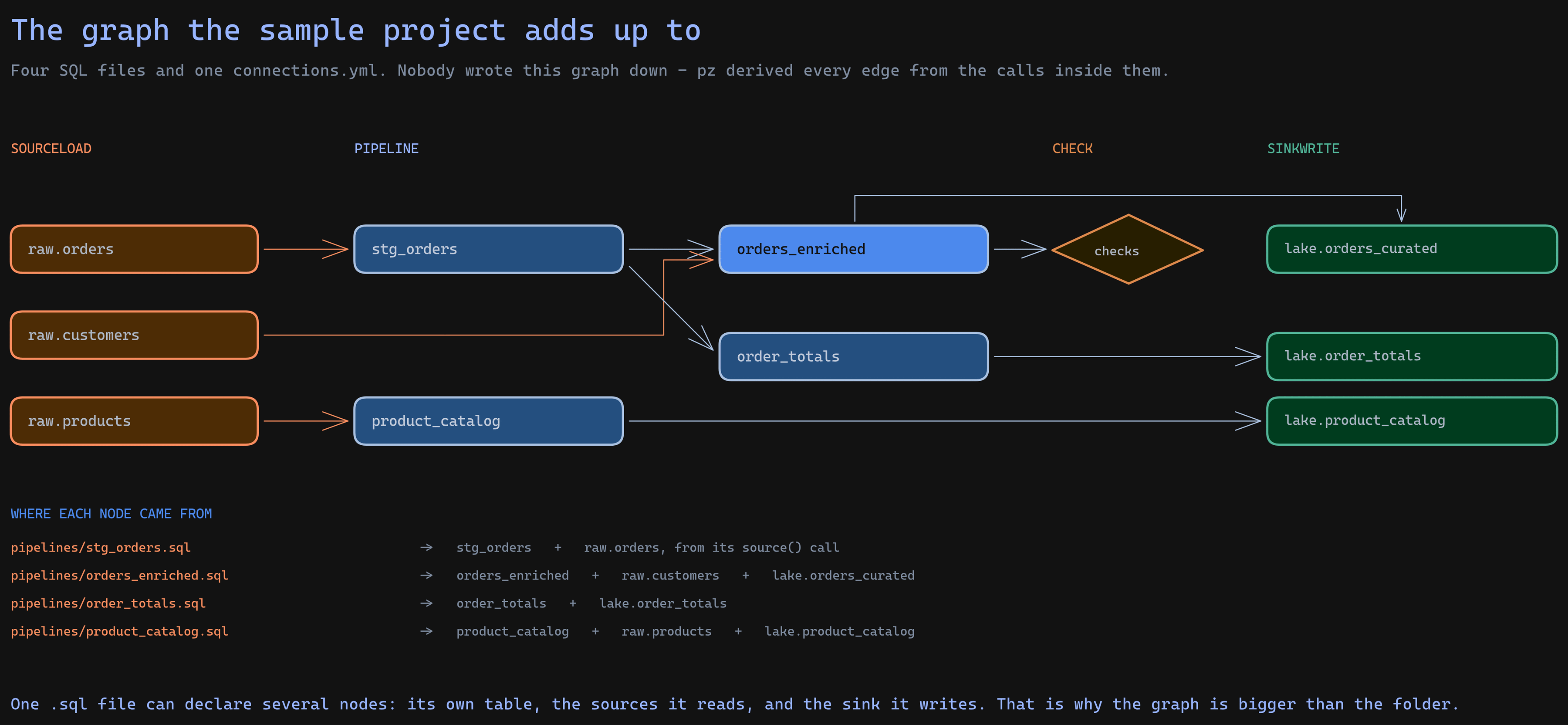Click "stg_orders" in the stg_orders.sql row
This screenshot has height=725, width=1568.
coord(493,547)
